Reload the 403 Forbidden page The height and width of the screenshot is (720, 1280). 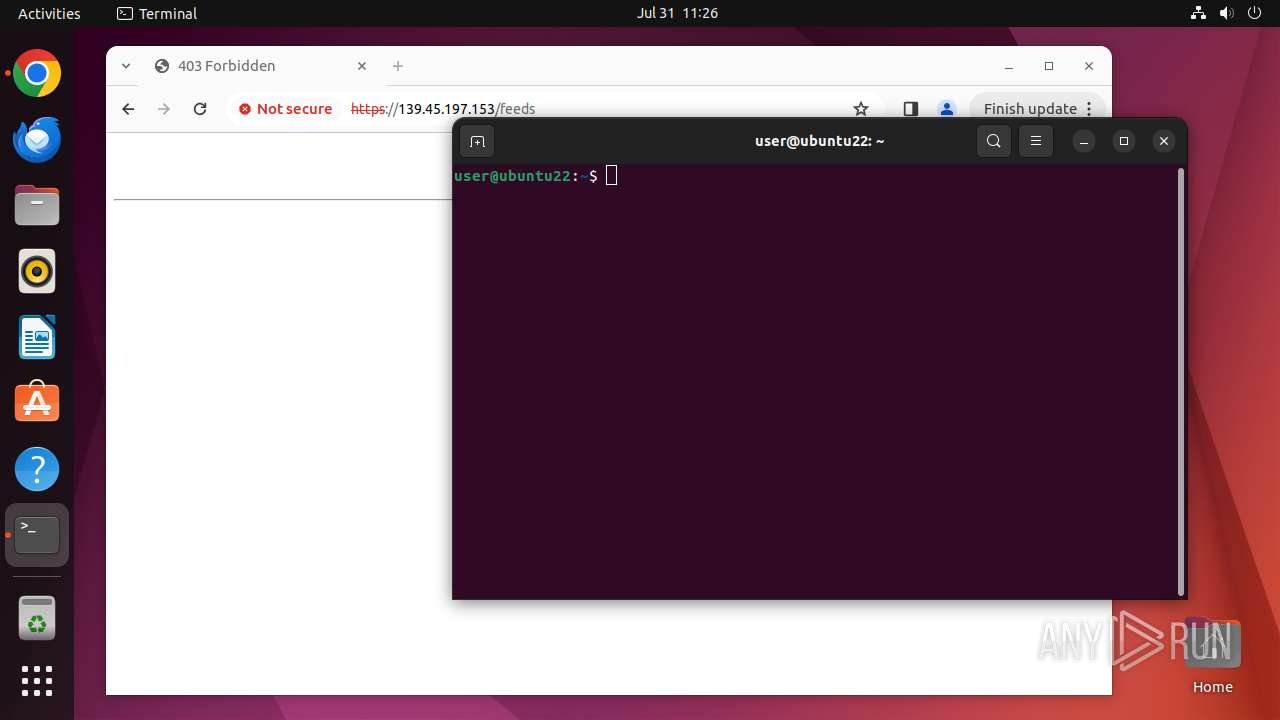(200, 109)
